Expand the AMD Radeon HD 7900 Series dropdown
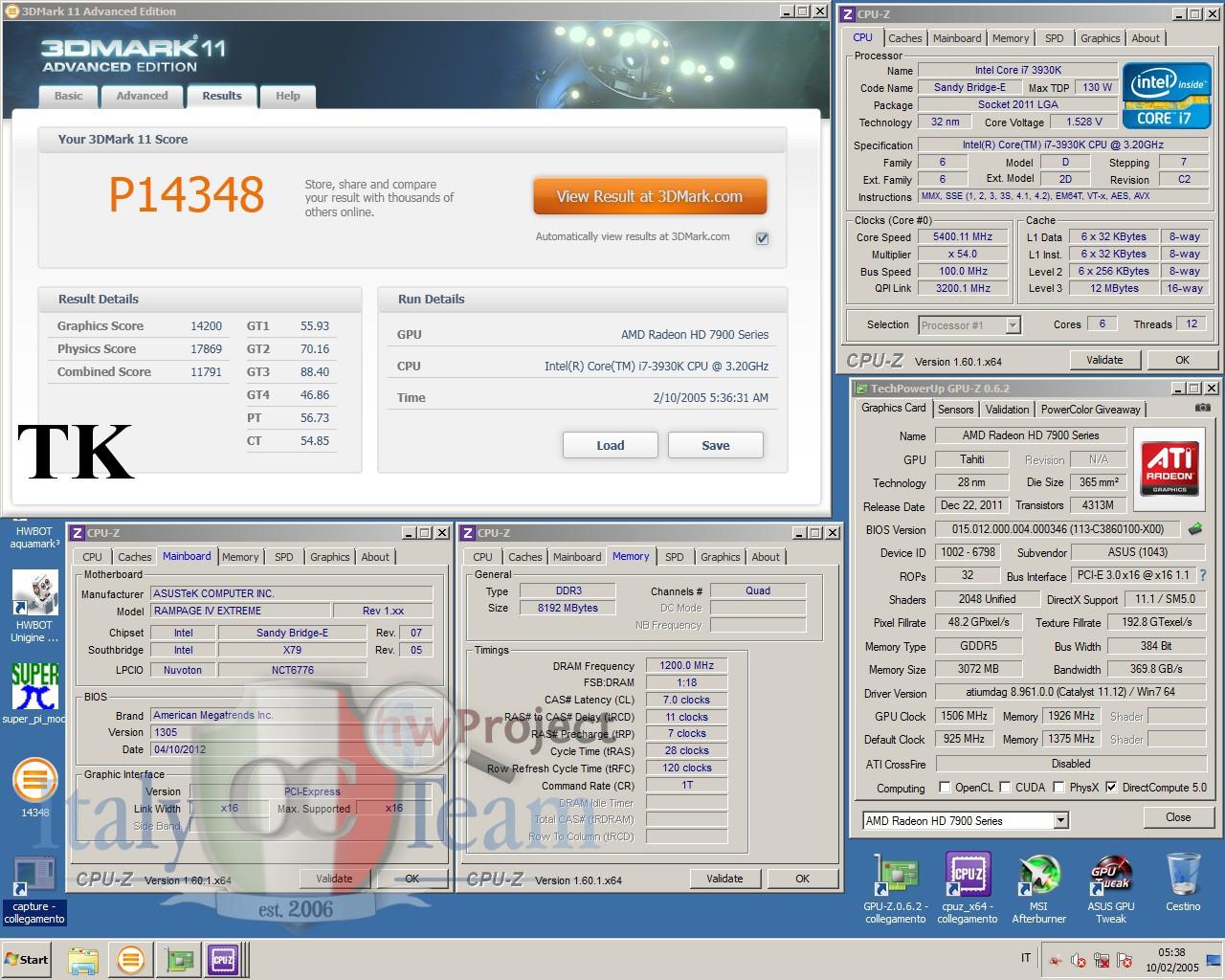 (x=1060, y=820)
